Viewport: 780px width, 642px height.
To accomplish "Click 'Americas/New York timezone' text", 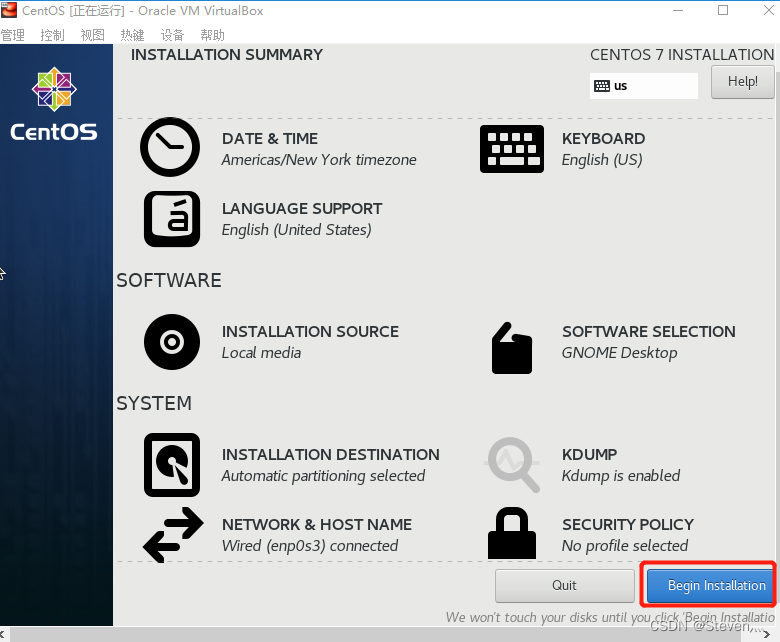I will (319, 160).
